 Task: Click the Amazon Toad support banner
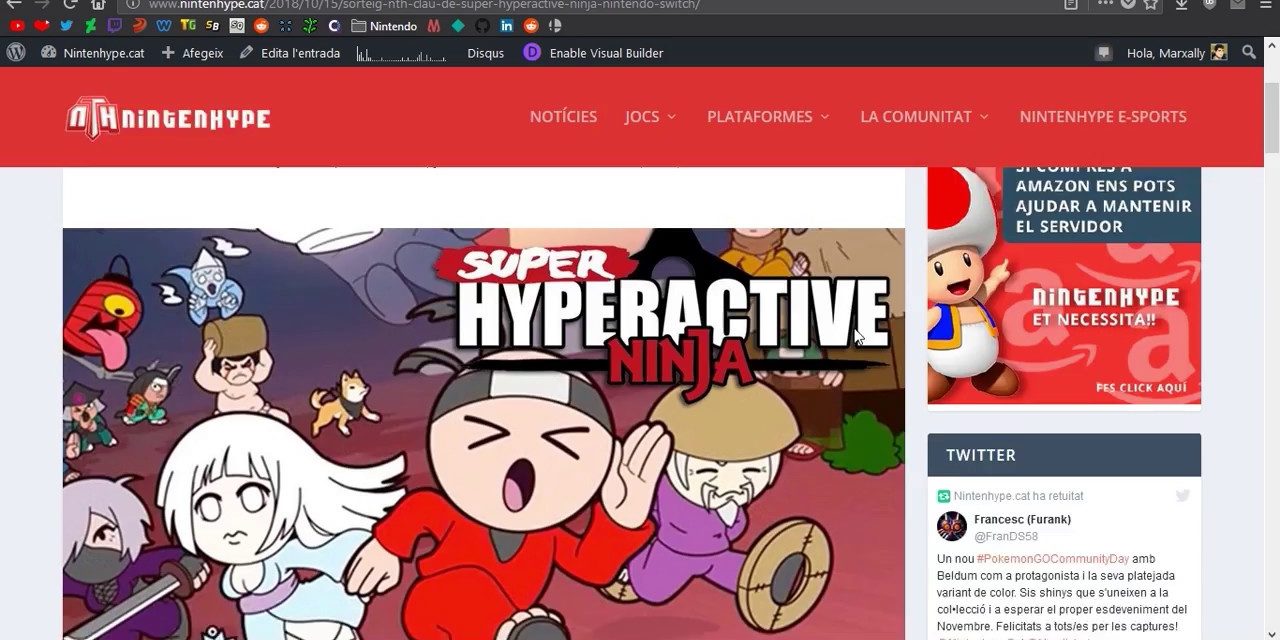click(x=1064, y=286)
